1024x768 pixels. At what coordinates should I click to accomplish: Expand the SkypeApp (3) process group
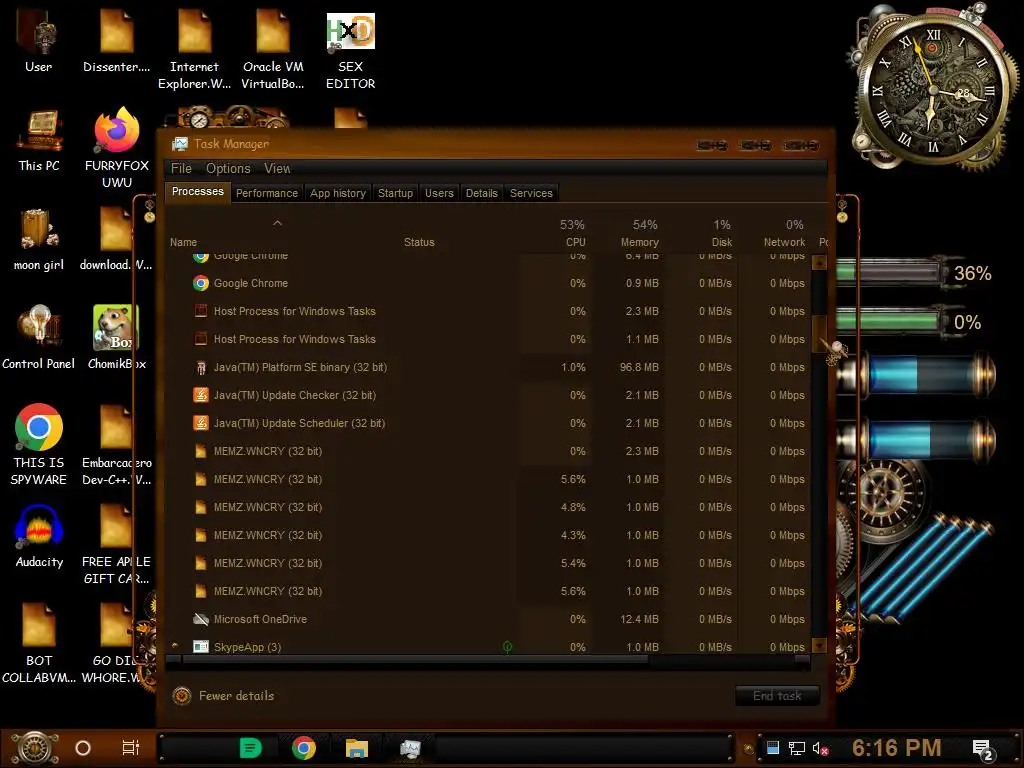tap(175, 647)
